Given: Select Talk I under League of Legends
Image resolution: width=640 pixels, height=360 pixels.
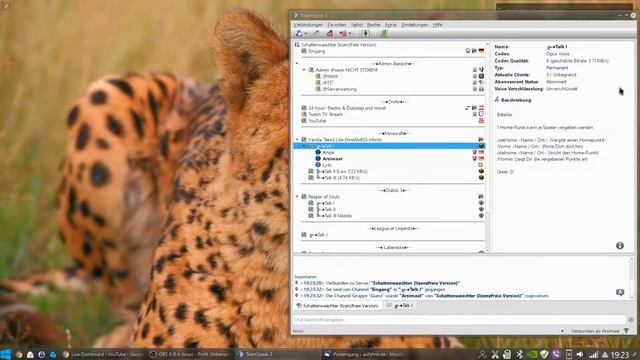Looking at the screenshot, I should tap(319, 235).
